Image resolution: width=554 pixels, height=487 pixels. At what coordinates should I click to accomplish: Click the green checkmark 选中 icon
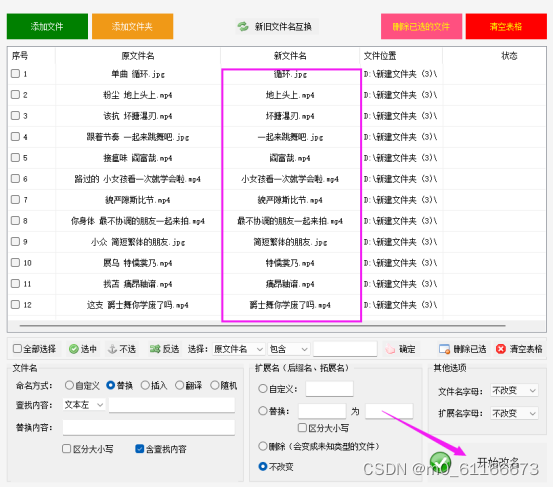[74, 349]
